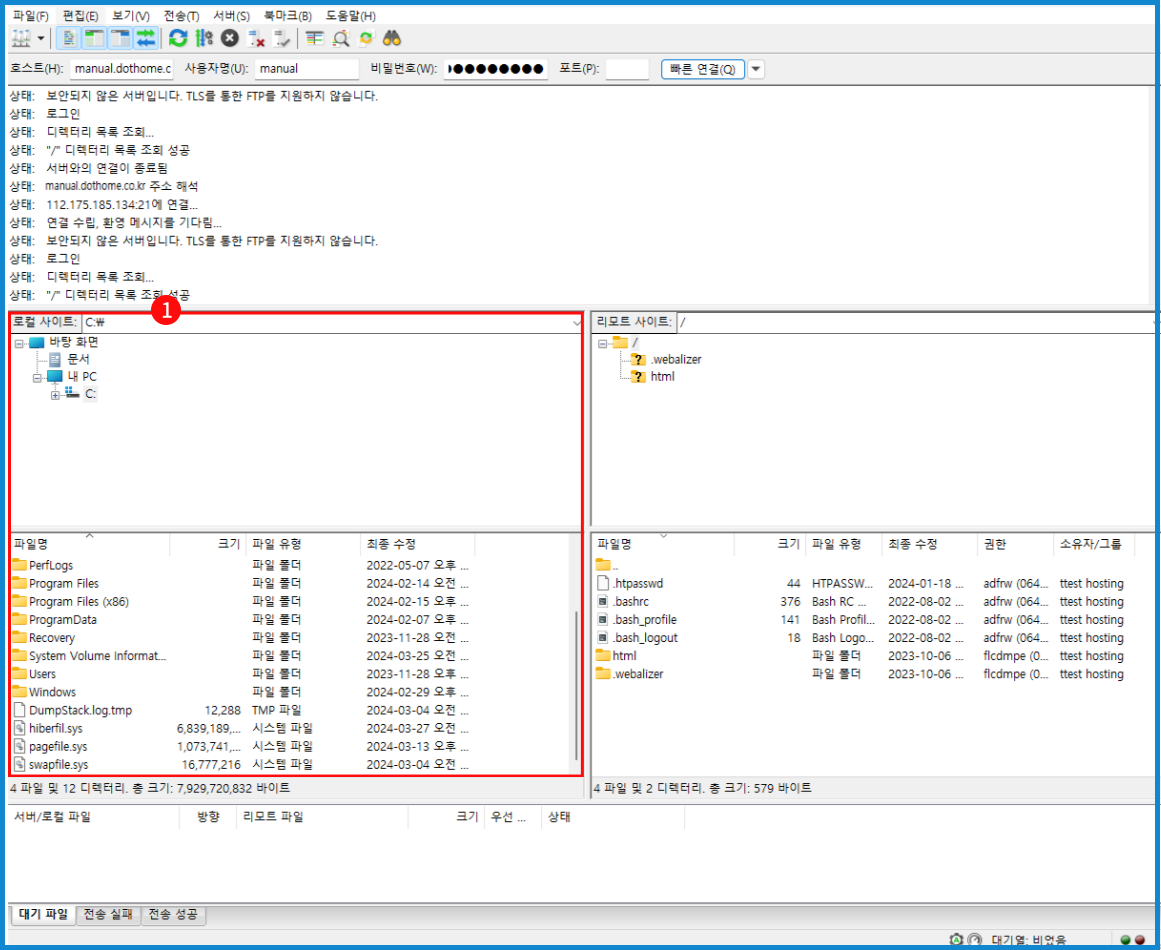1161x950 pixels.
Task: Open the quick connect dropdown arrow
Action: pyautogui.click(x=757, y=68)
